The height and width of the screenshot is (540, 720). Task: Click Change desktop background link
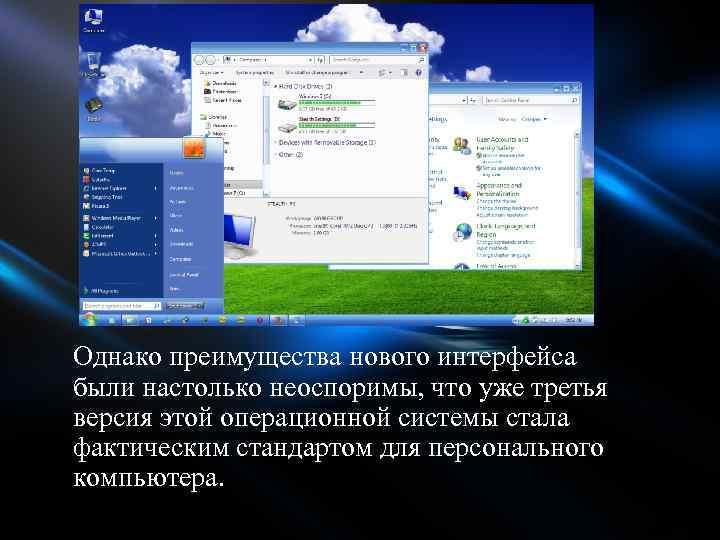pyautogui.click(x=507, y=208)
